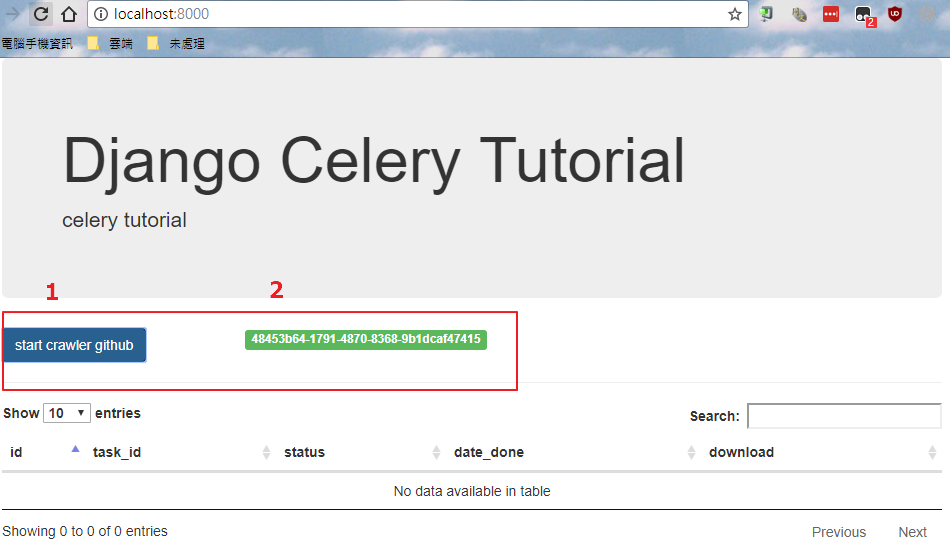Start the github crawler task
The image size is (950, 559).
(x=75, y=345)
